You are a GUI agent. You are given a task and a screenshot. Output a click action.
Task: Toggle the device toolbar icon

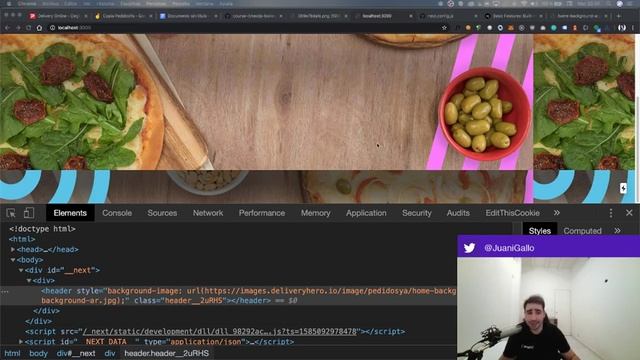pyautogui.click(x=29, y=213)
